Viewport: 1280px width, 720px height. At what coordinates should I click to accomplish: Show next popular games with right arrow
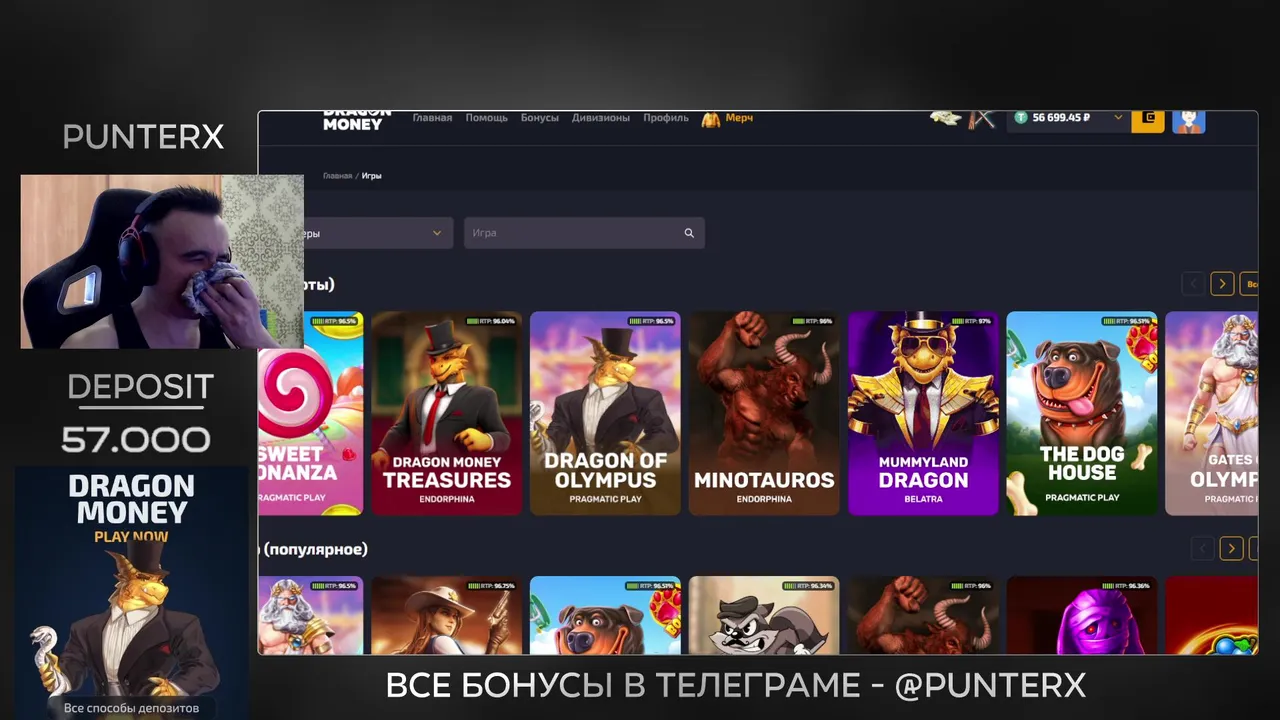pos(1232,548)
